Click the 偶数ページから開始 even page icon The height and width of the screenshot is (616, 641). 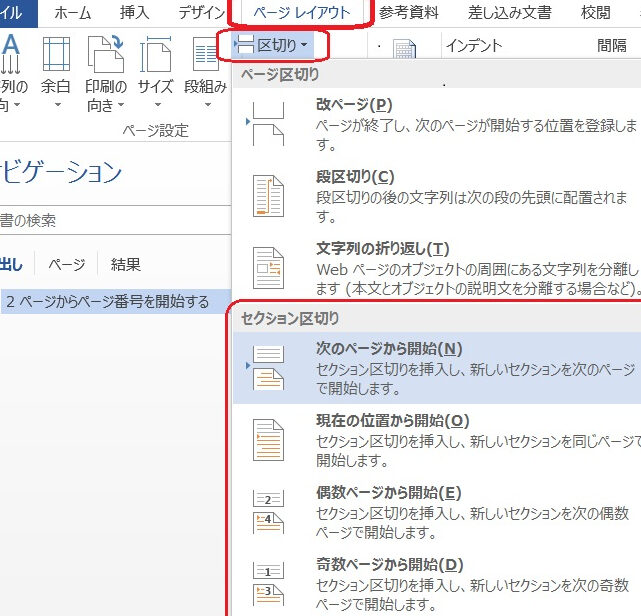click(268, 512)
